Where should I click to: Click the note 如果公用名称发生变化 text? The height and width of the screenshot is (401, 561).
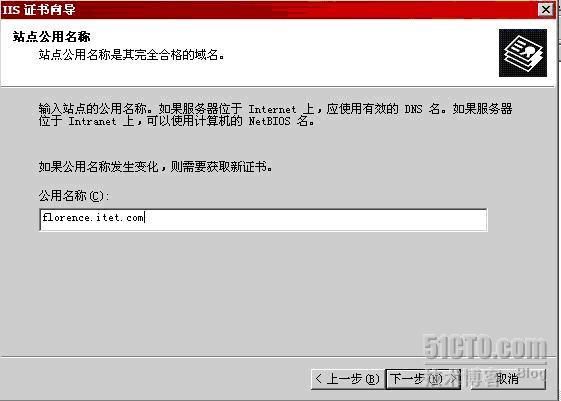click(155, 166)
